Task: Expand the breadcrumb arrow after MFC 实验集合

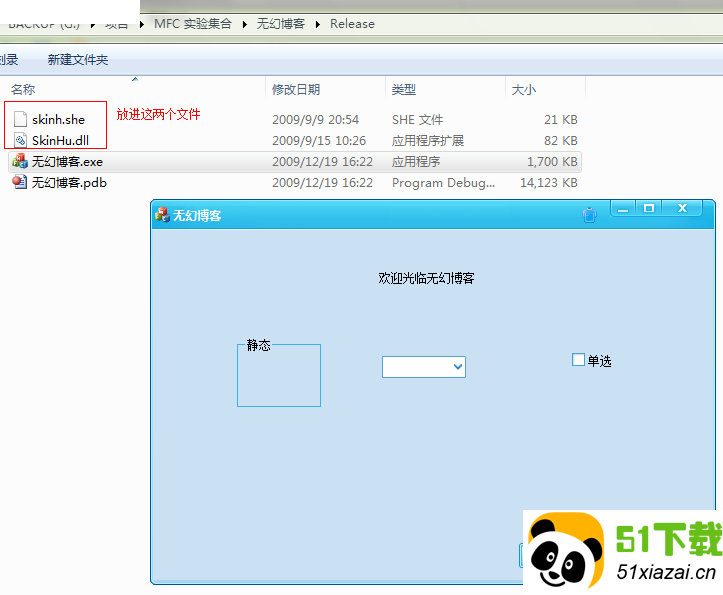Action: 244,24
